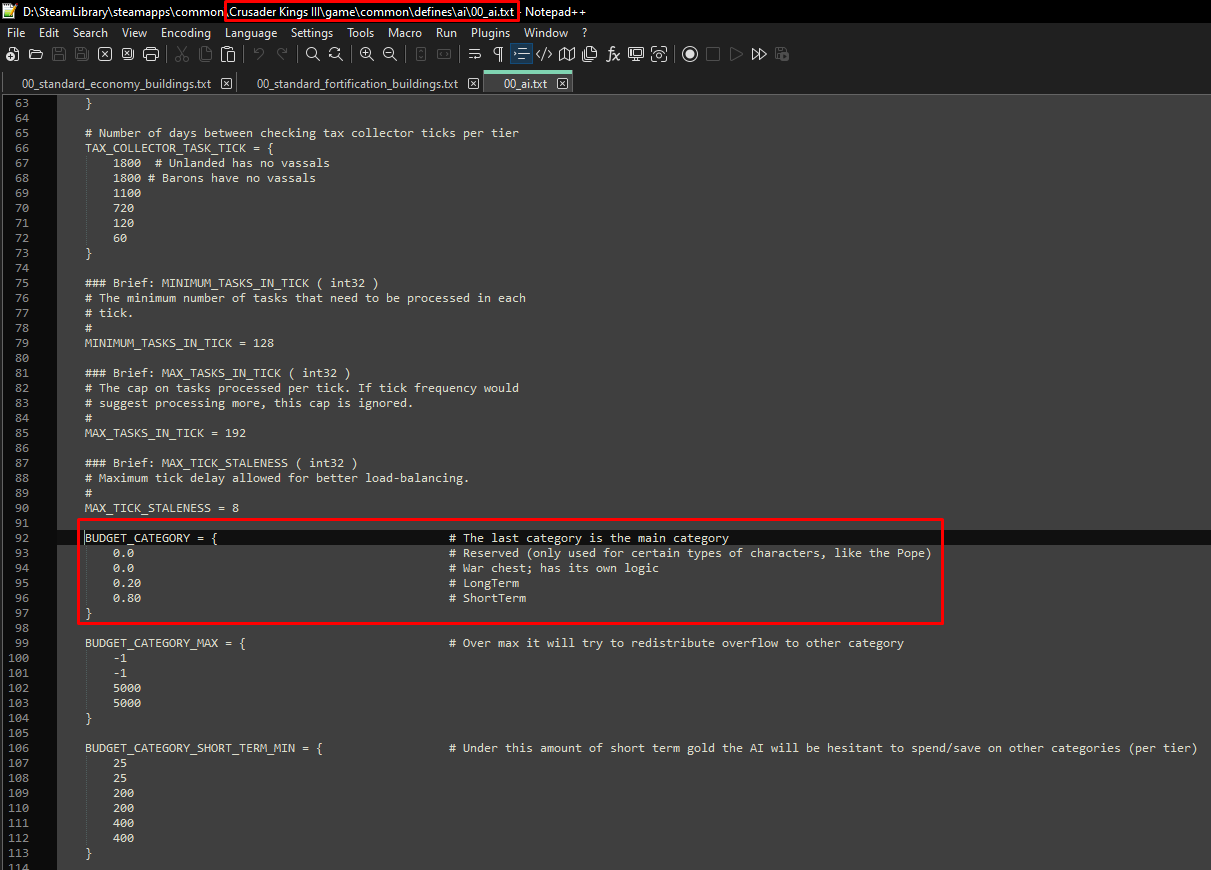Screen dimensions: 1211x870
Task: Close the 00_standard_fortification_buildings.txt tab
Action: [x=472, y=84]
